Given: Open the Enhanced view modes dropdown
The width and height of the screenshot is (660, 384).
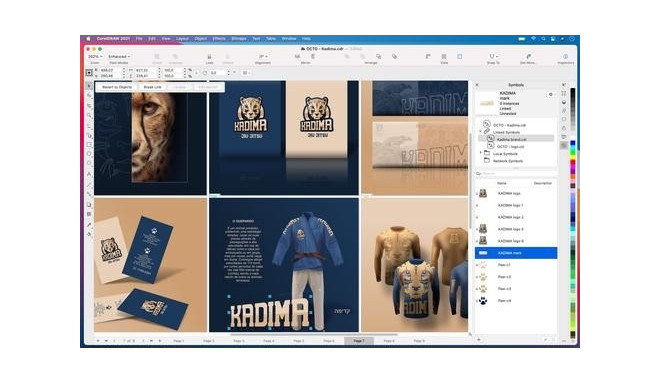Looking at the screenshot, I should pyautogui.click(x=119, y=56).
